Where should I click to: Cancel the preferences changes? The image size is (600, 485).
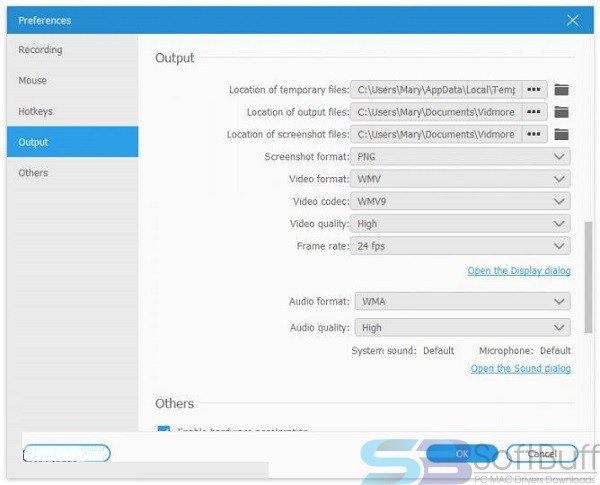coord(542,454)
